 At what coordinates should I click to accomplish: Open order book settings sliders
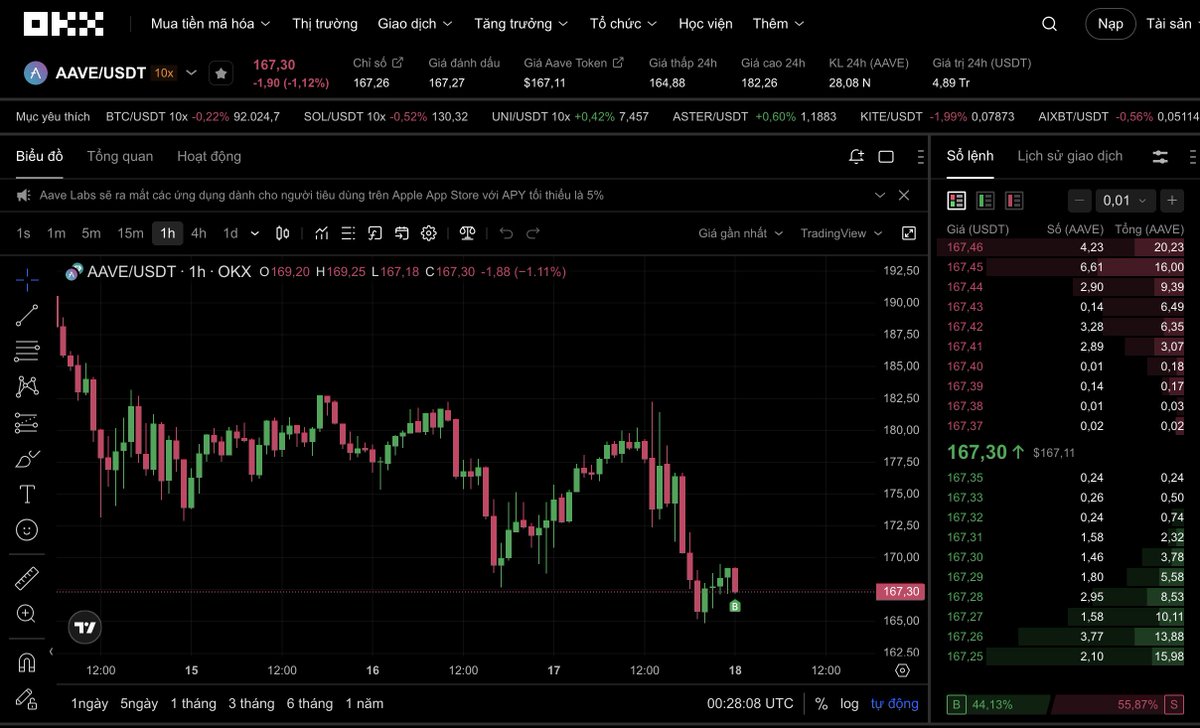point(1160,156)
